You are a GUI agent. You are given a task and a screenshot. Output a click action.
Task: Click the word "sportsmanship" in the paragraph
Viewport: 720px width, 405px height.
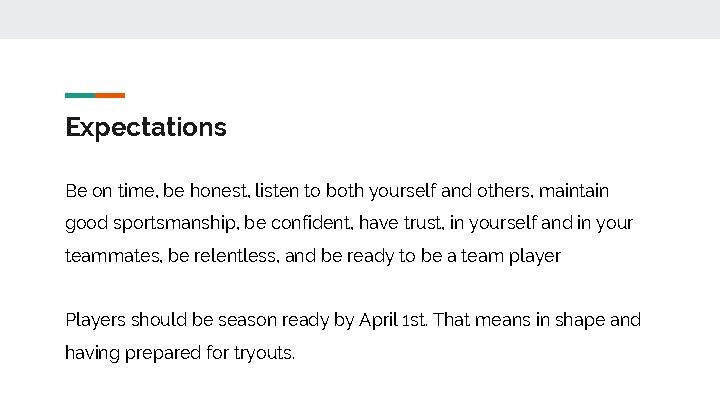[x=174, y=223]
